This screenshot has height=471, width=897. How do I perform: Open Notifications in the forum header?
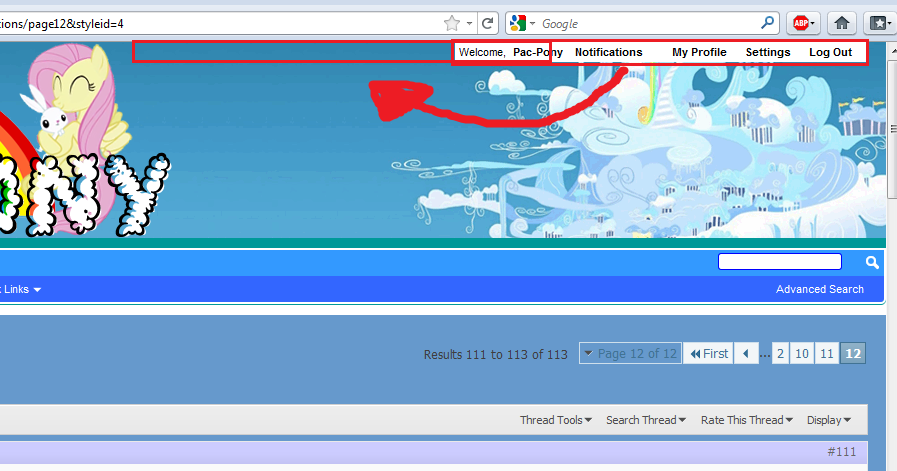pyautogui.click(x=609, y=52)
